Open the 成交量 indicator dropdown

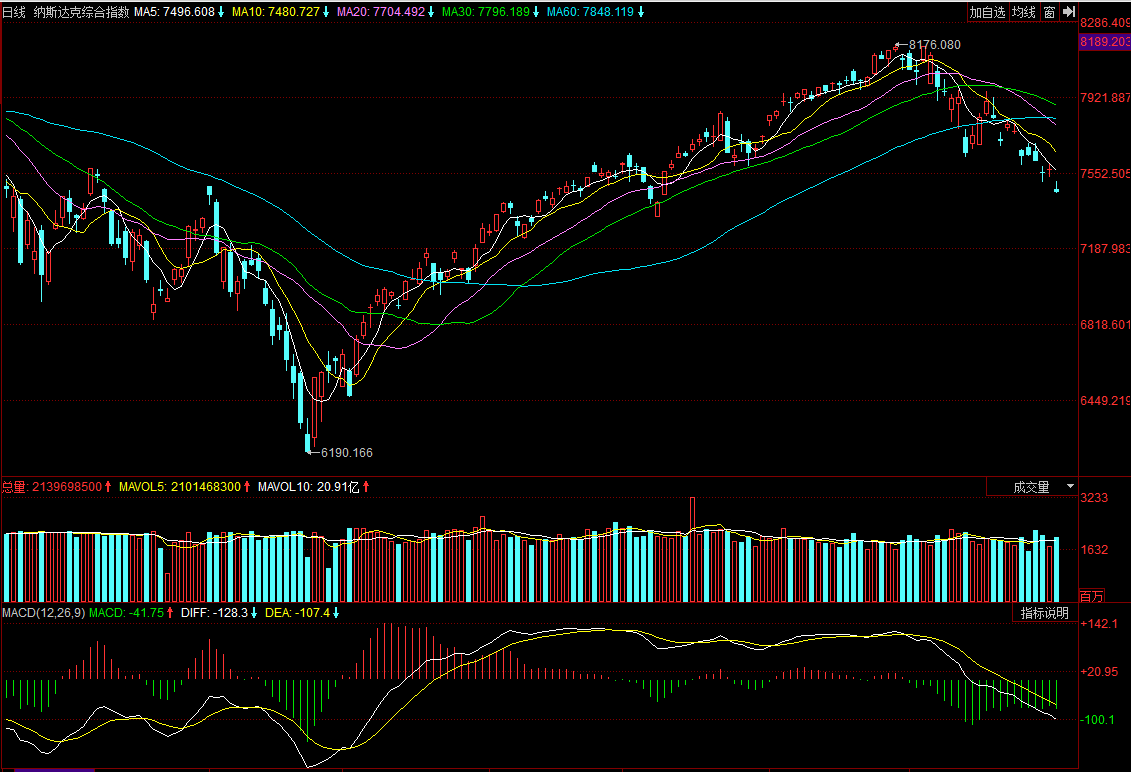pyautogui.click(x=1031, y=487)
